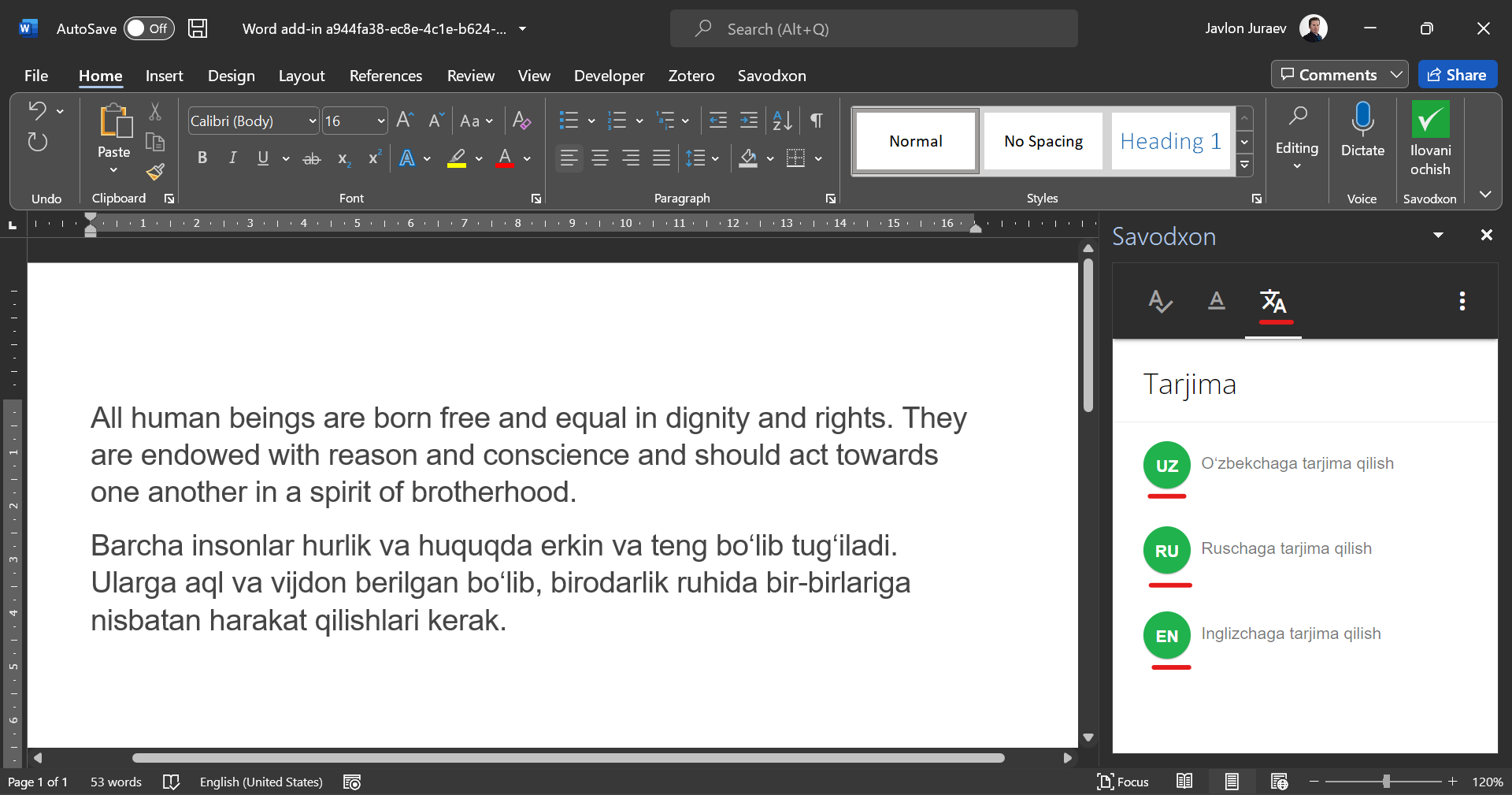Click the Share button

[1457, 75]
